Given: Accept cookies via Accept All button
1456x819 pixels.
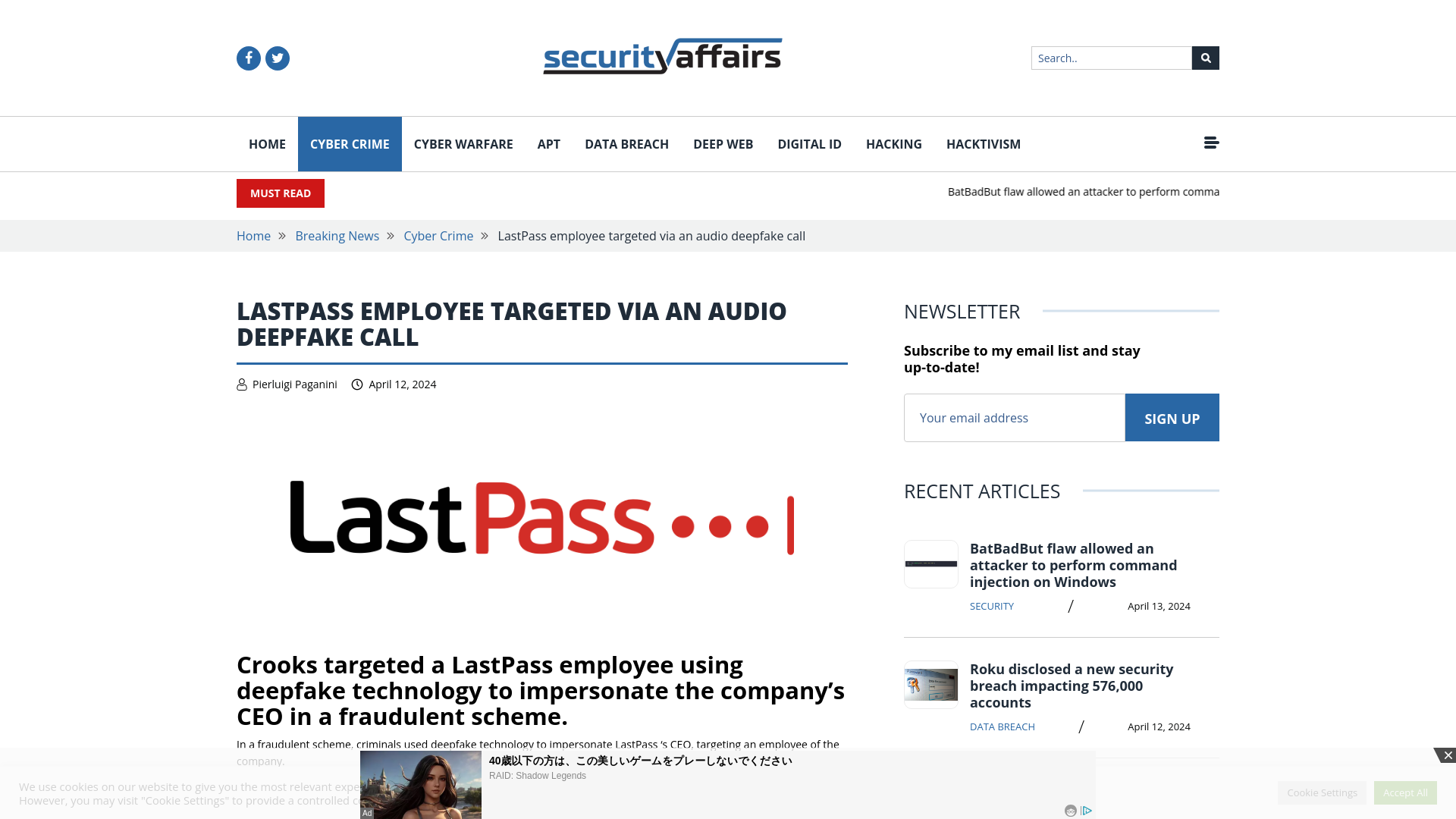Looking at the screenshot, I should (x=1405, y=793).
